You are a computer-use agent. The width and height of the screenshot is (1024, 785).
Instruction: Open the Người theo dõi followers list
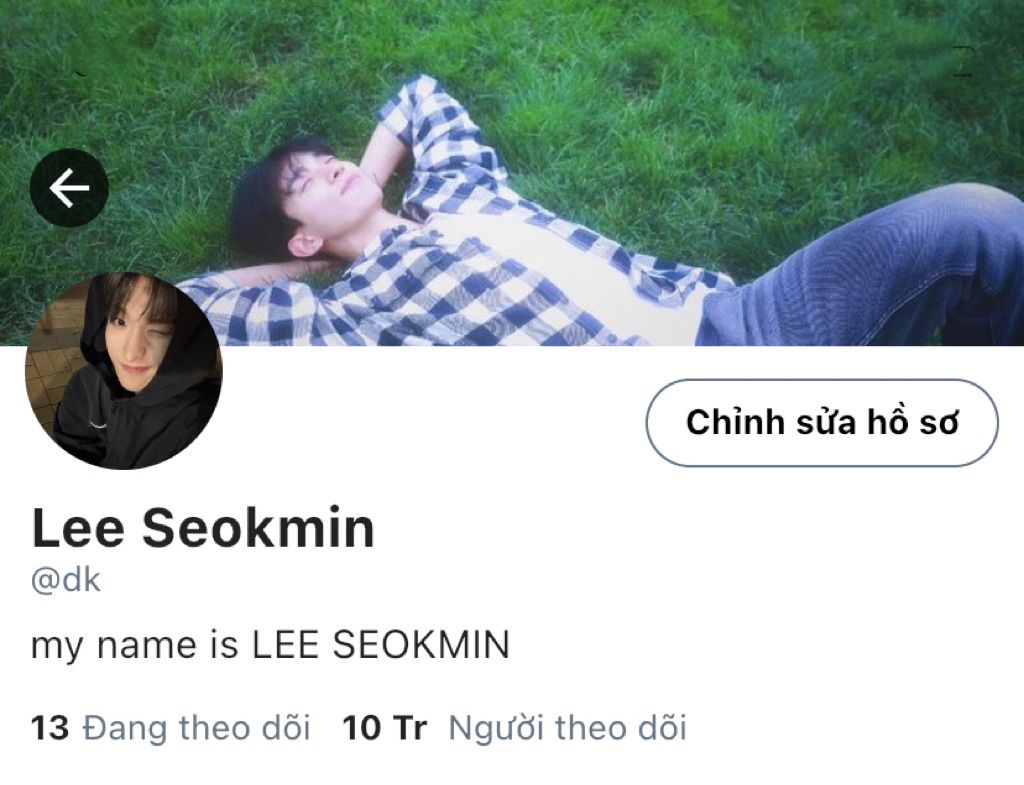(515, 728)
